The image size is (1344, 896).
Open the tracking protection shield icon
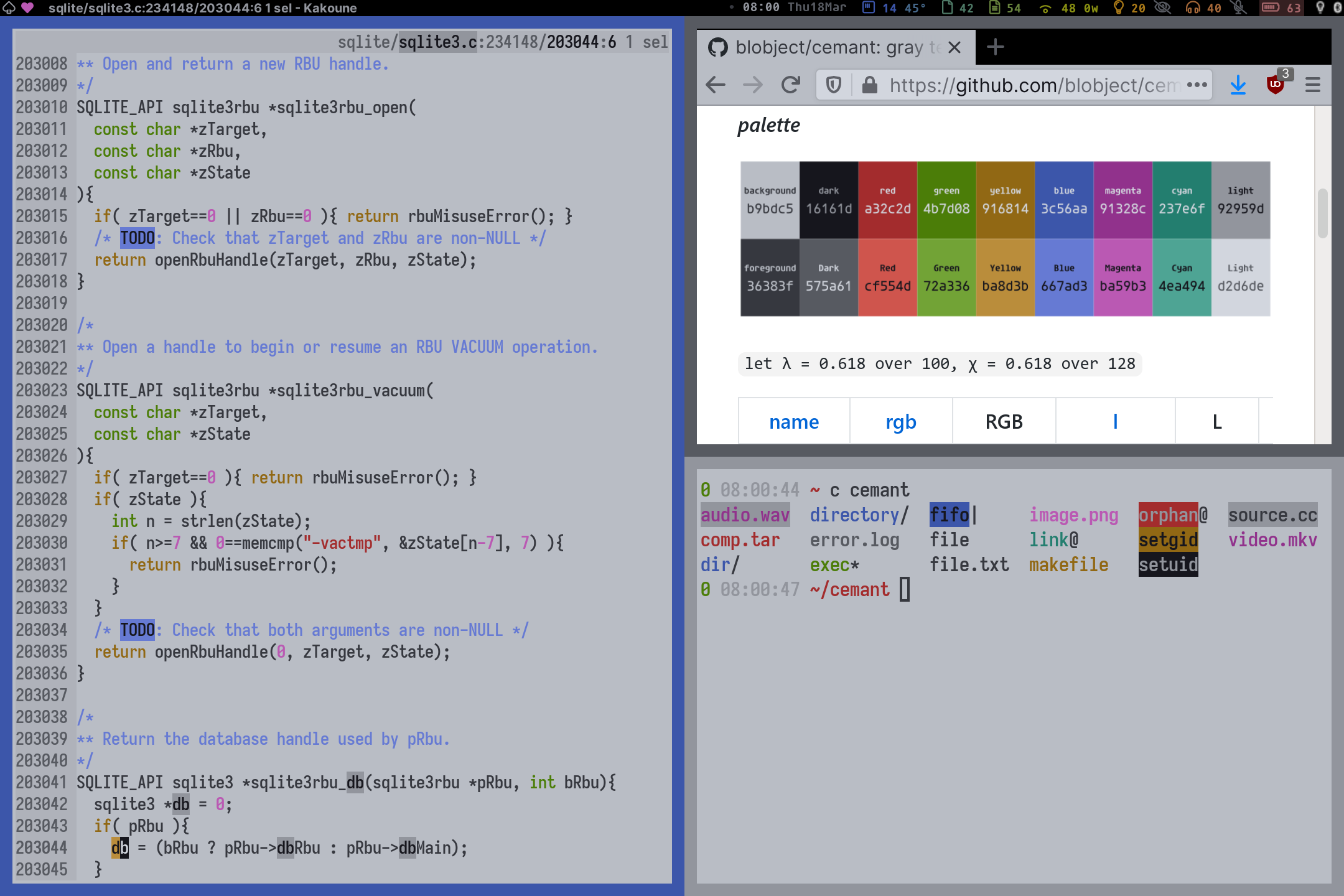[x=834, y=85]
